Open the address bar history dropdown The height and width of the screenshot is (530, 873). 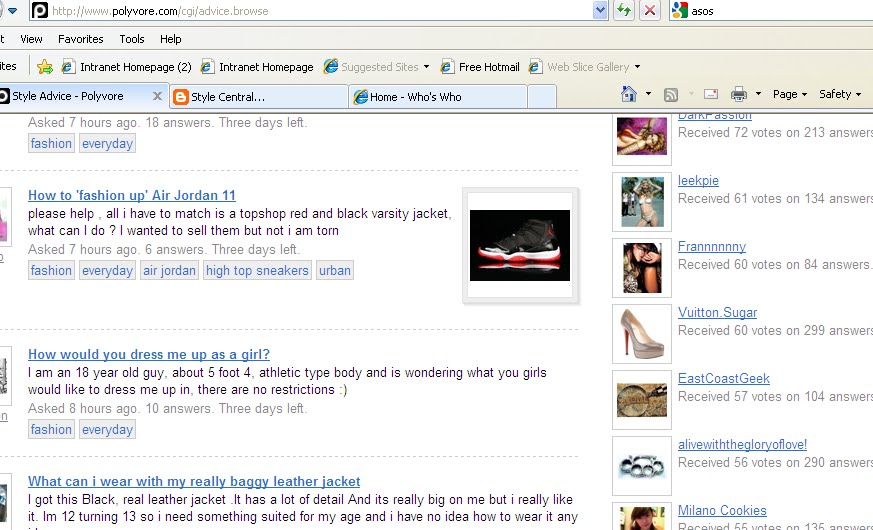pos(600,10)
